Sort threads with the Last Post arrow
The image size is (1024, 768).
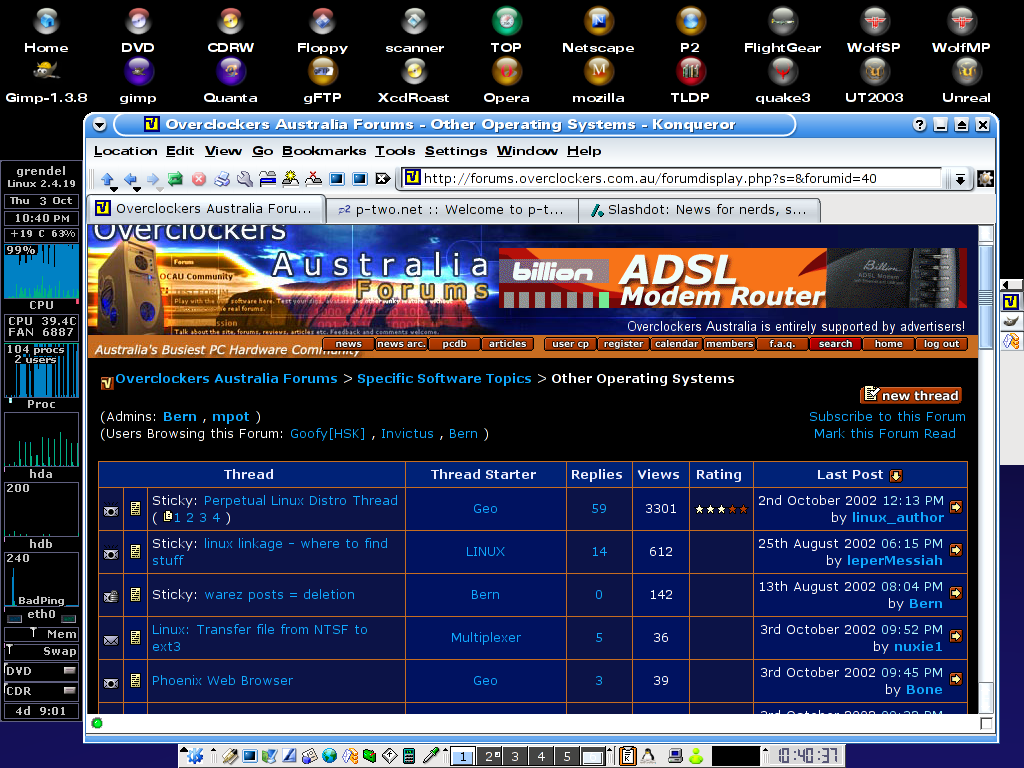(x=896, y=475)
